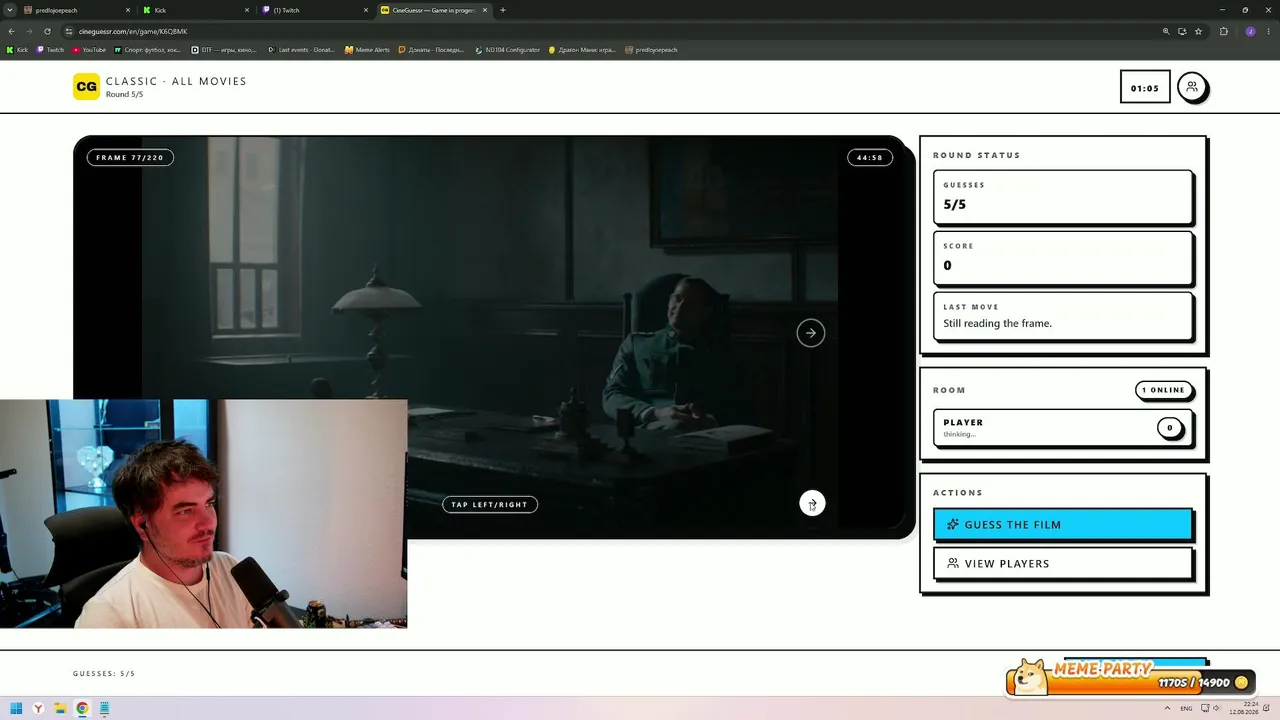Open the View Players button
1280x720 pixels.
(x=1063, y=563)
